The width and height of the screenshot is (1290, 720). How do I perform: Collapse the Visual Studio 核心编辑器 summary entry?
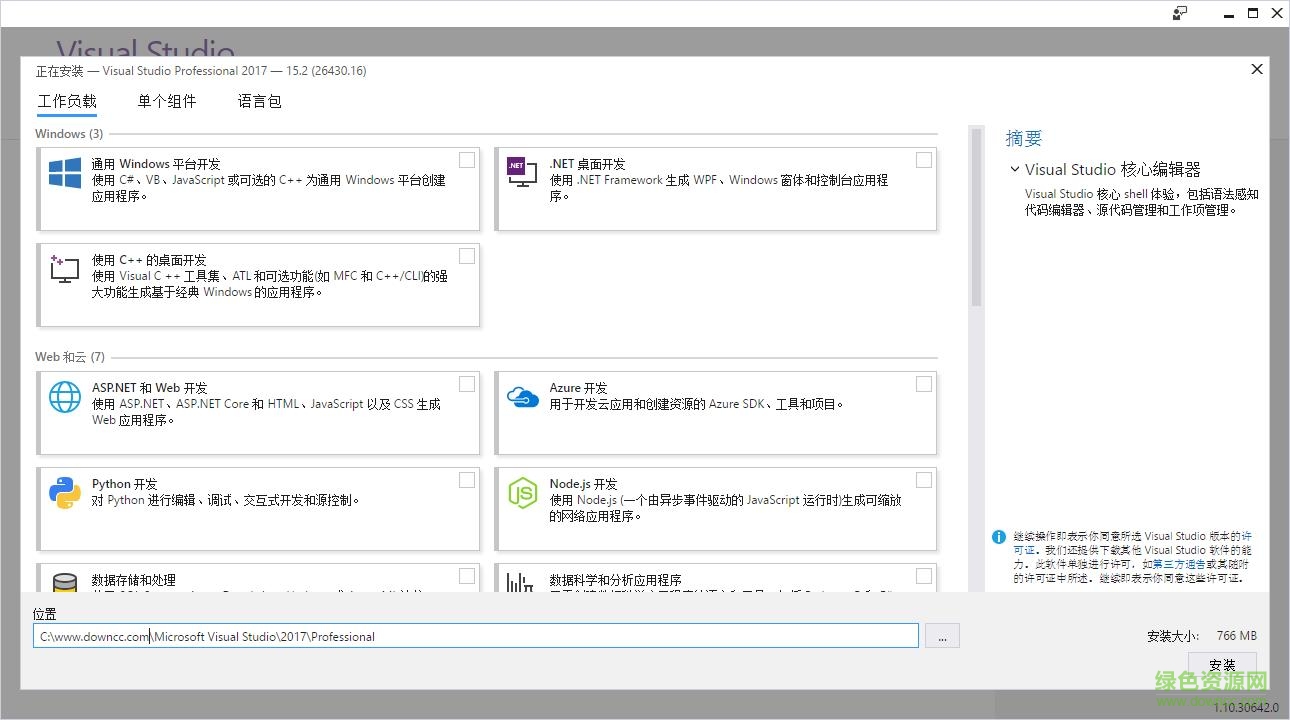(1016, 169)
